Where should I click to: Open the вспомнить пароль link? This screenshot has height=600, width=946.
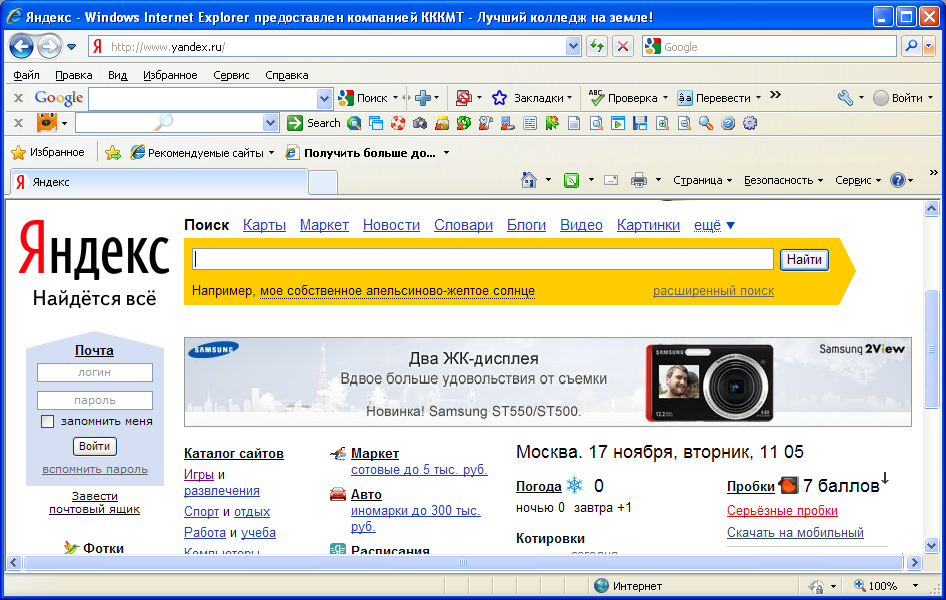pyautogui.click(x=95, y=469)
